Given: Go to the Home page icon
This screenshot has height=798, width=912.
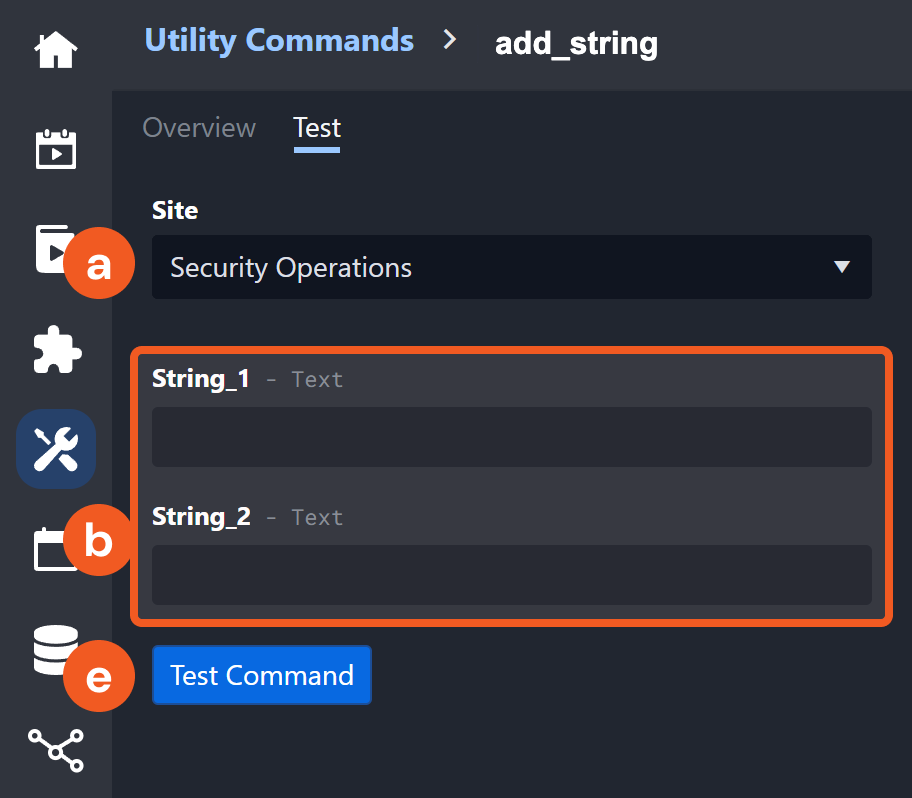Looking at the screenshot, I should 56,50.
